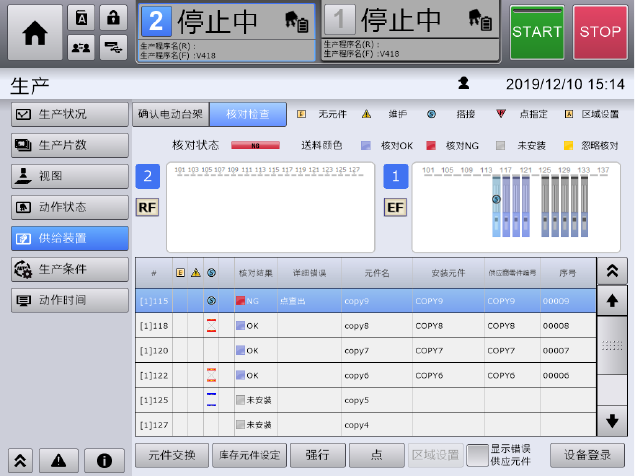Click the warning maintenance column header icon
The image size is (635, 476).
[x=196, y=273]
